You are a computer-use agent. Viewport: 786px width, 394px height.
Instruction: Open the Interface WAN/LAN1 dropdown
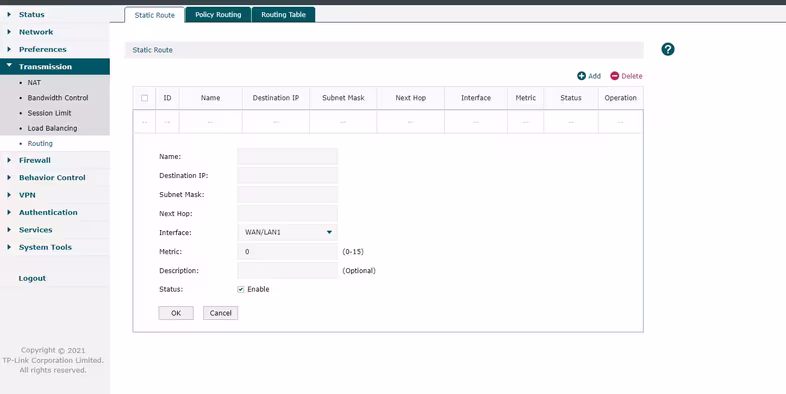tap(287, 233)
